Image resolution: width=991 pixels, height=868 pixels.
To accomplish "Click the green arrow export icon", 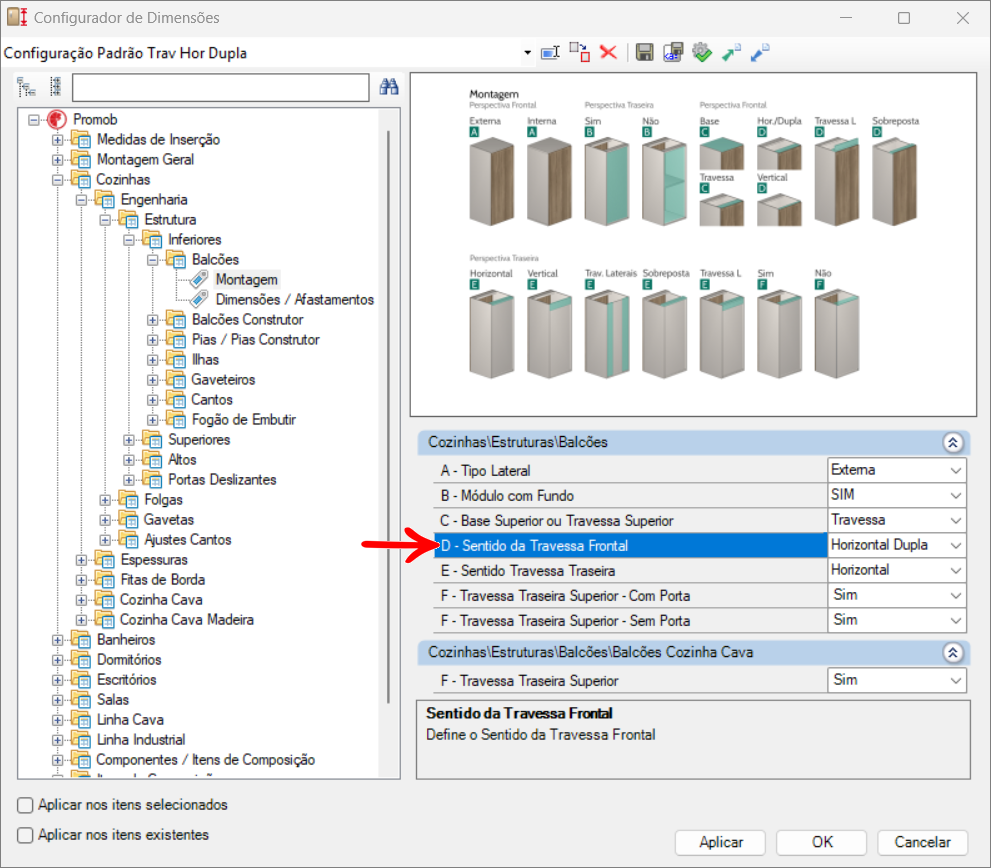I will [x=731, y=52].
